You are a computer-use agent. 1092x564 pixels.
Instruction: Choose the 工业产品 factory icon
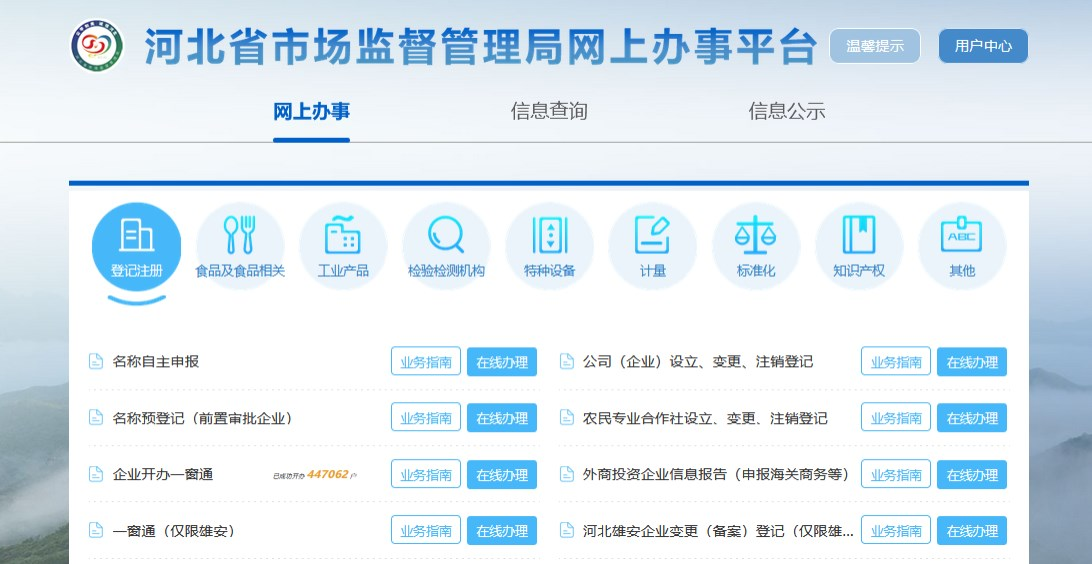pyautogui.click(x=343, y=246)
